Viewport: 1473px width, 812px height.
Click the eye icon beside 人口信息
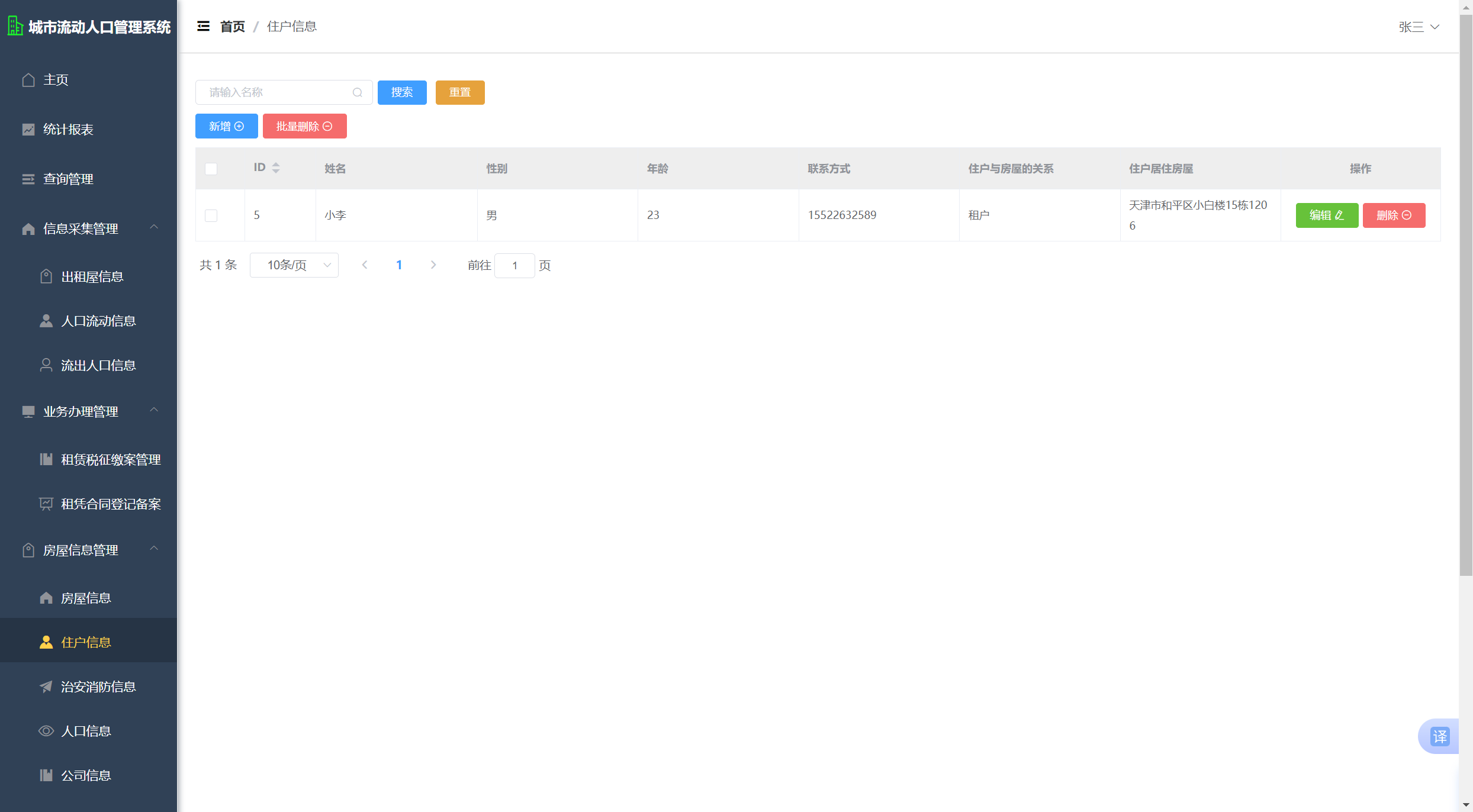tap(46, 731)
